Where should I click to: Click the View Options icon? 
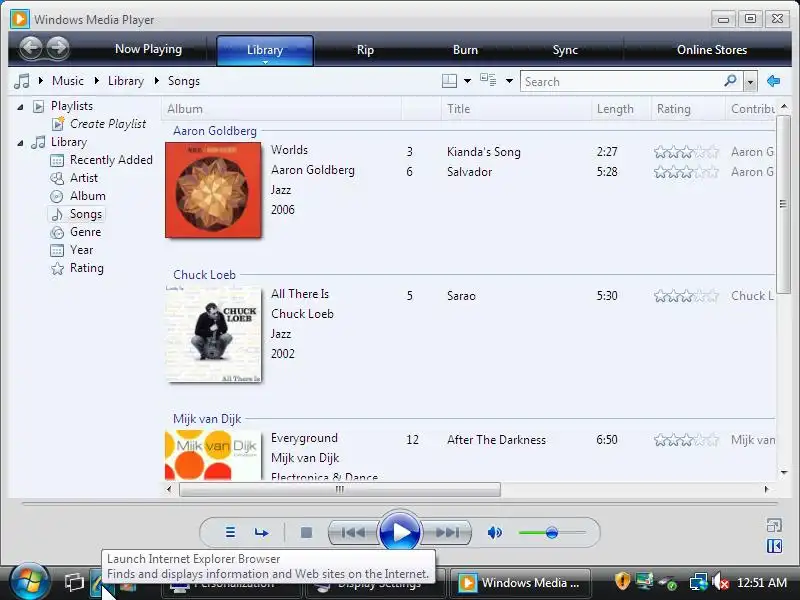coord(488,80)
